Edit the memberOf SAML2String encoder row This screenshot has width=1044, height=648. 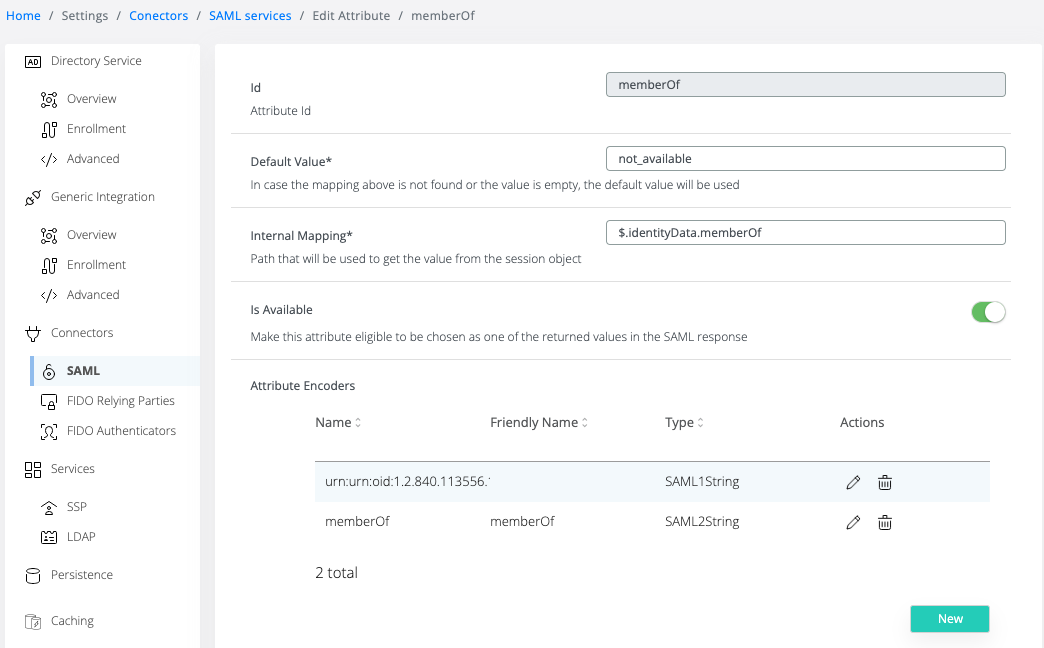pos(853,522)
